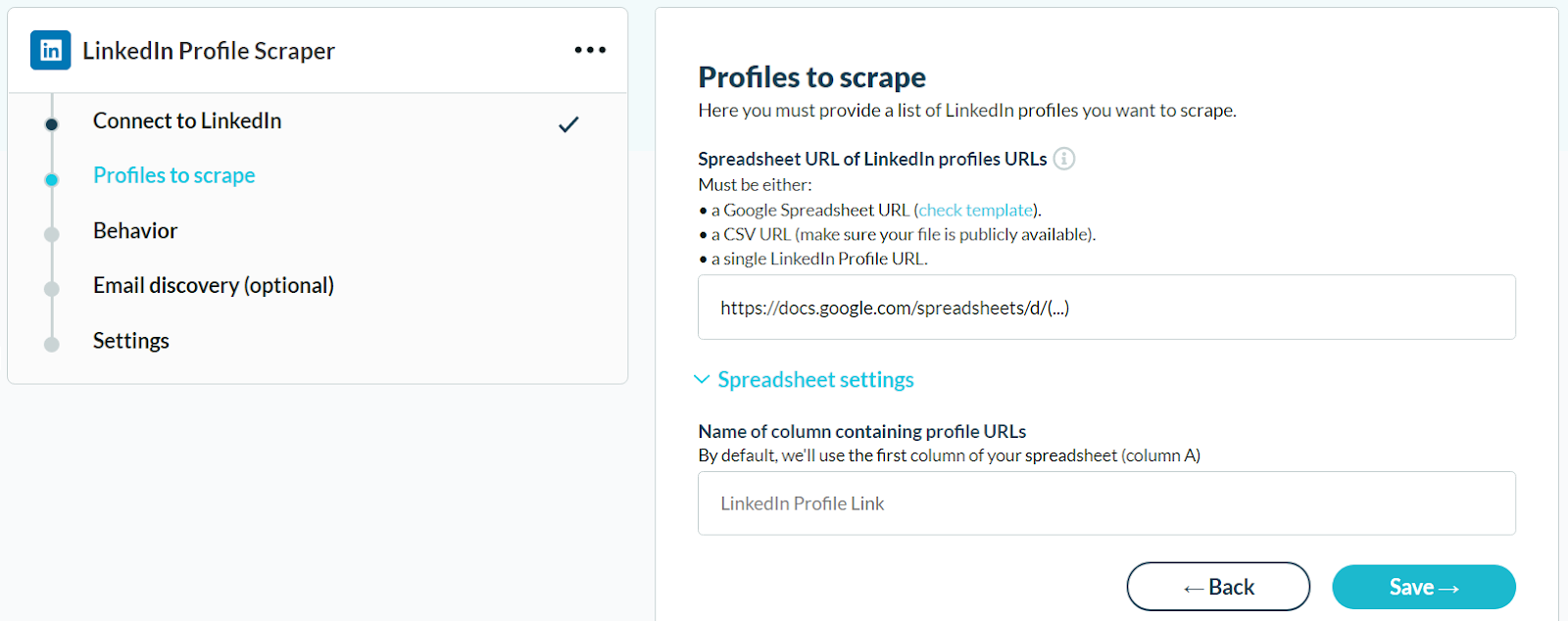Image resolution: width=1568 pixels, height=621 pixels.
Task: Toggle the Spreadsheet settings section label
Action: coord(815,379)
